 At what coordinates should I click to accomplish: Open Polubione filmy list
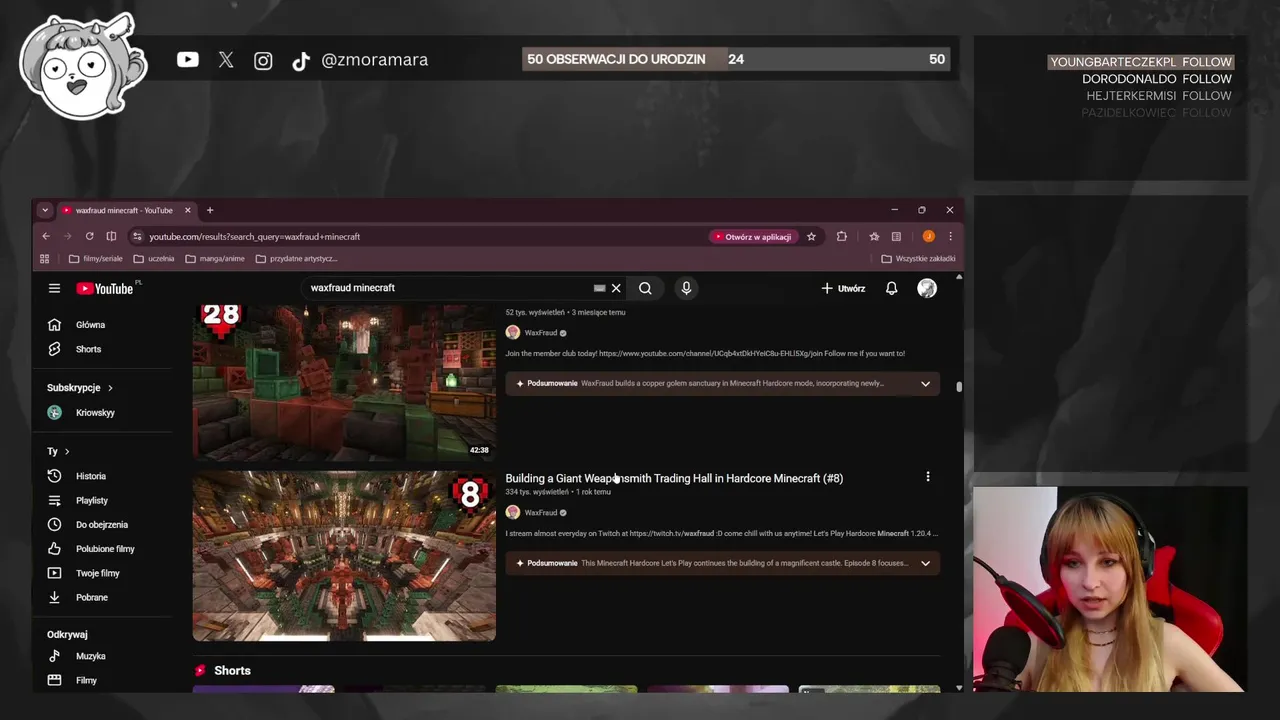pyautogui.click(x=104, y=549)
